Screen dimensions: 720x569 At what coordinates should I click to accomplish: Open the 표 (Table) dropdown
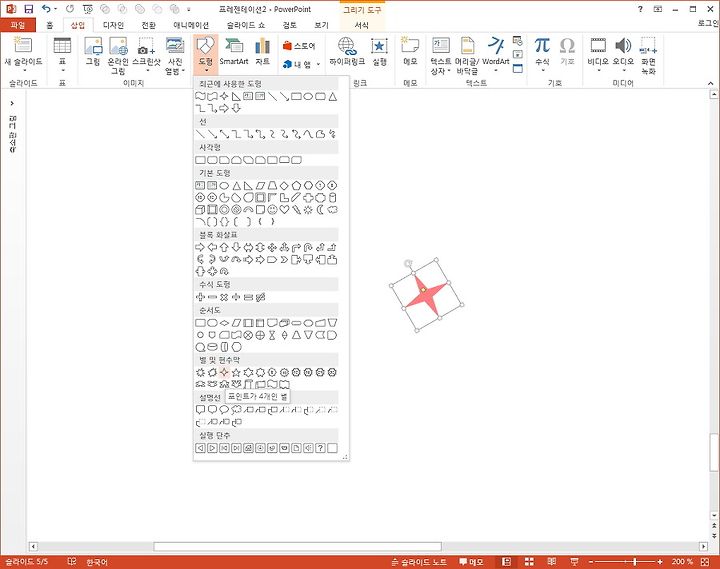coord(62,70)
